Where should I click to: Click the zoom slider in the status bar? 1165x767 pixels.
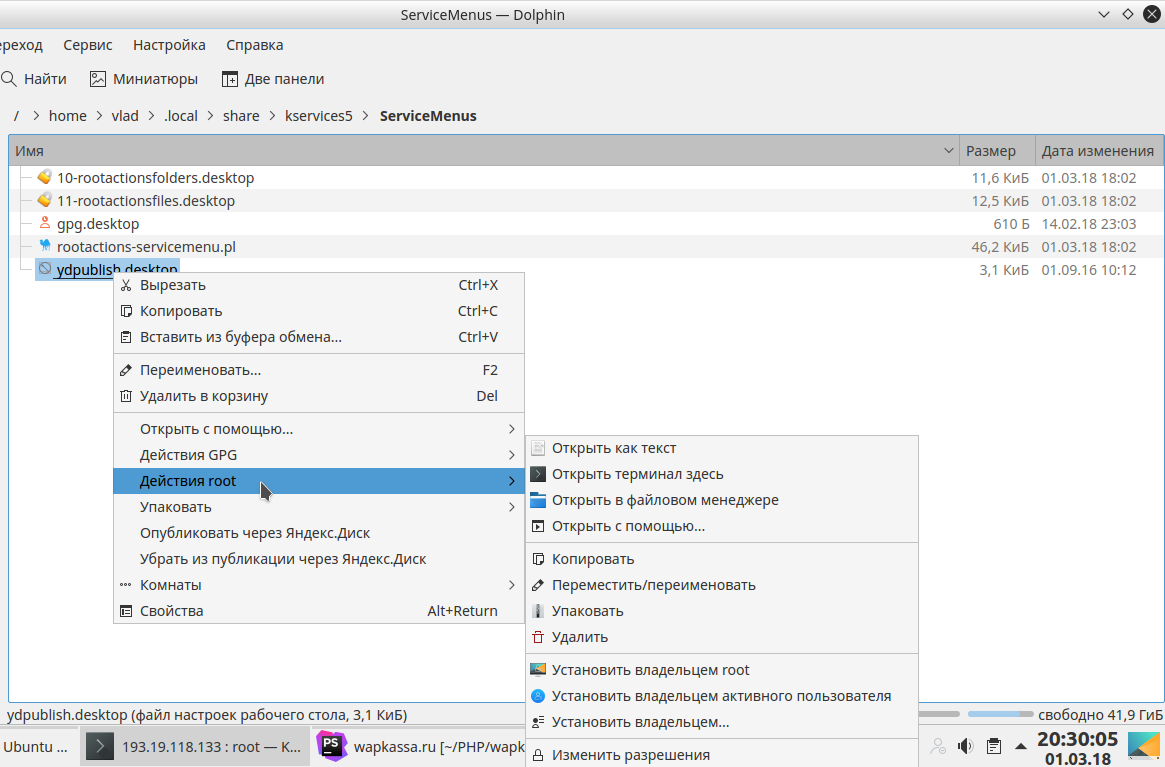939,714
